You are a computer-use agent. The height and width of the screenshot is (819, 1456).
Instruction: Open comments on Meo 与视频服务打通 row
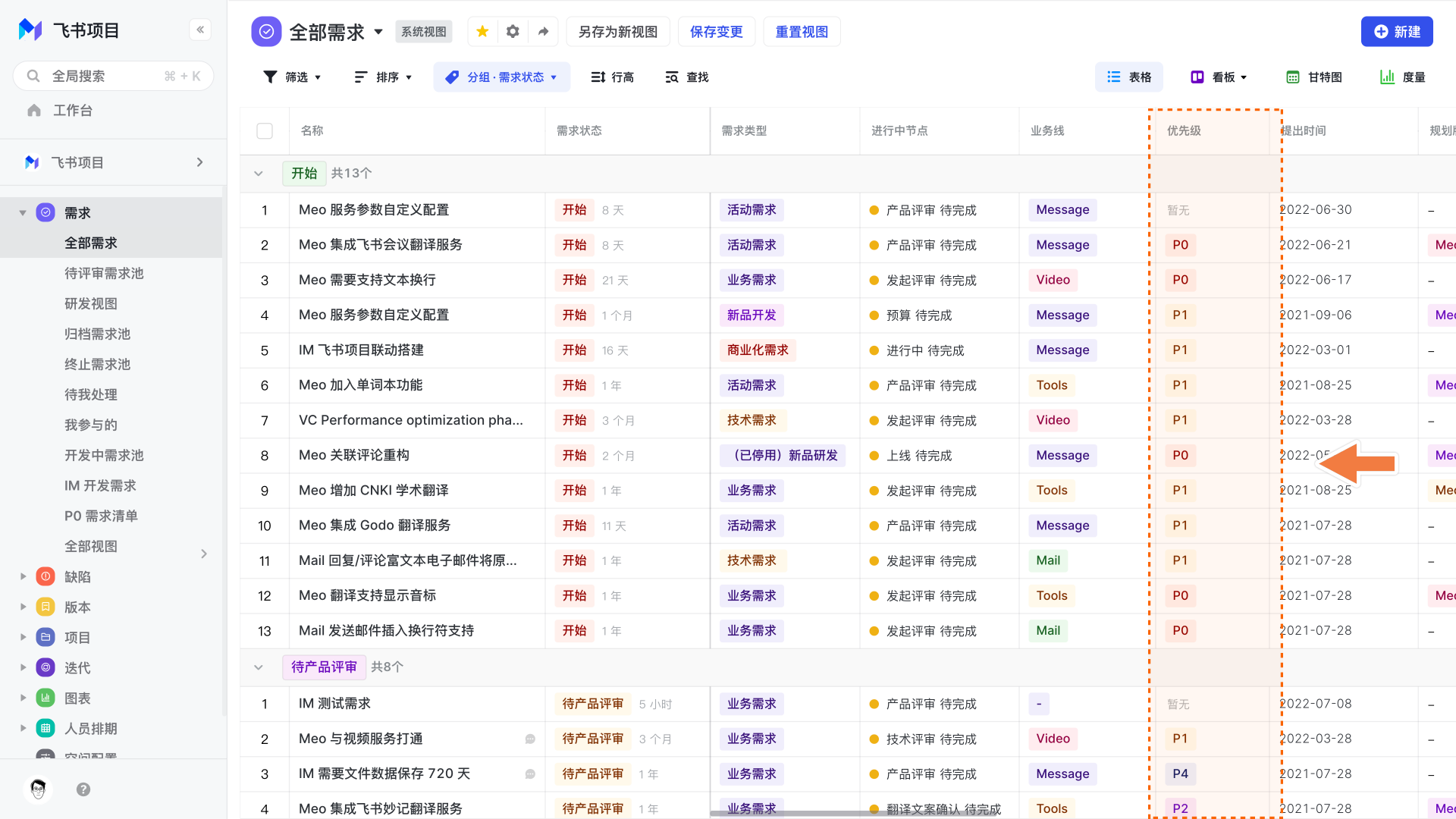click(530, 739)
